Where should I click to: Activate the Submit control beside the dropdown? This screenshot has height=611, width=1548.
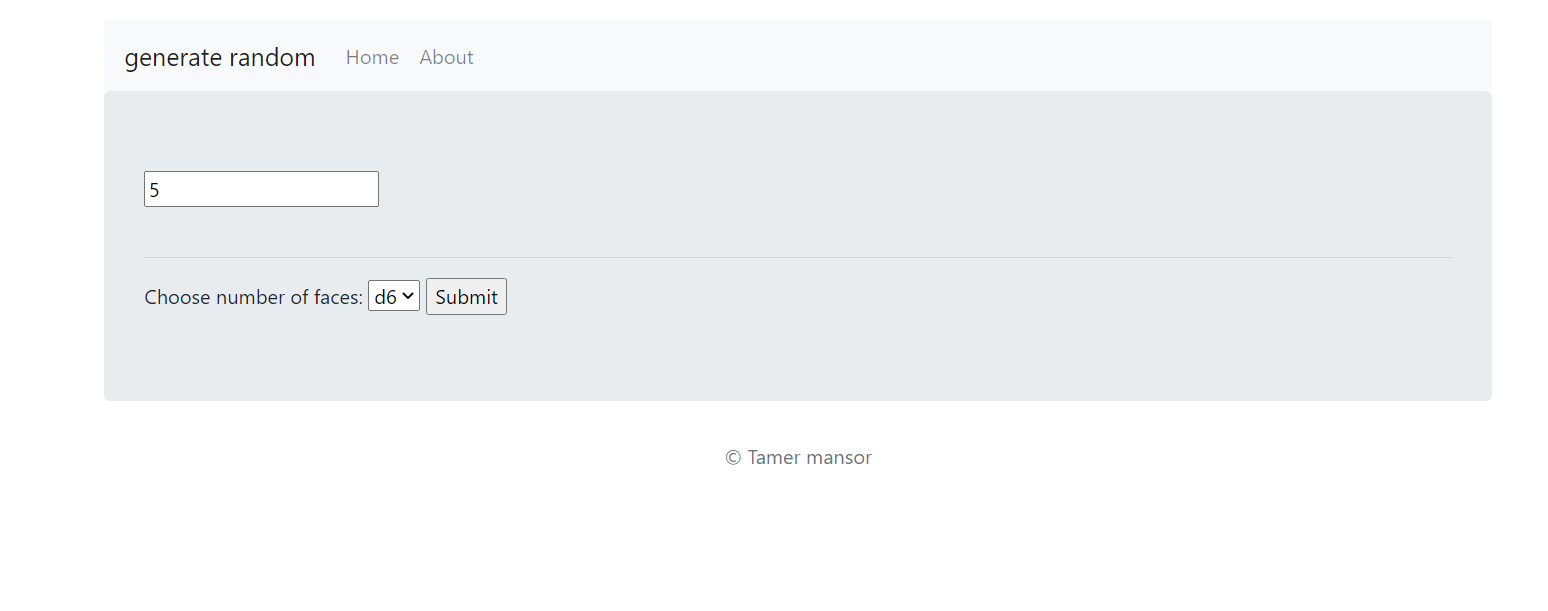[466, 296]
